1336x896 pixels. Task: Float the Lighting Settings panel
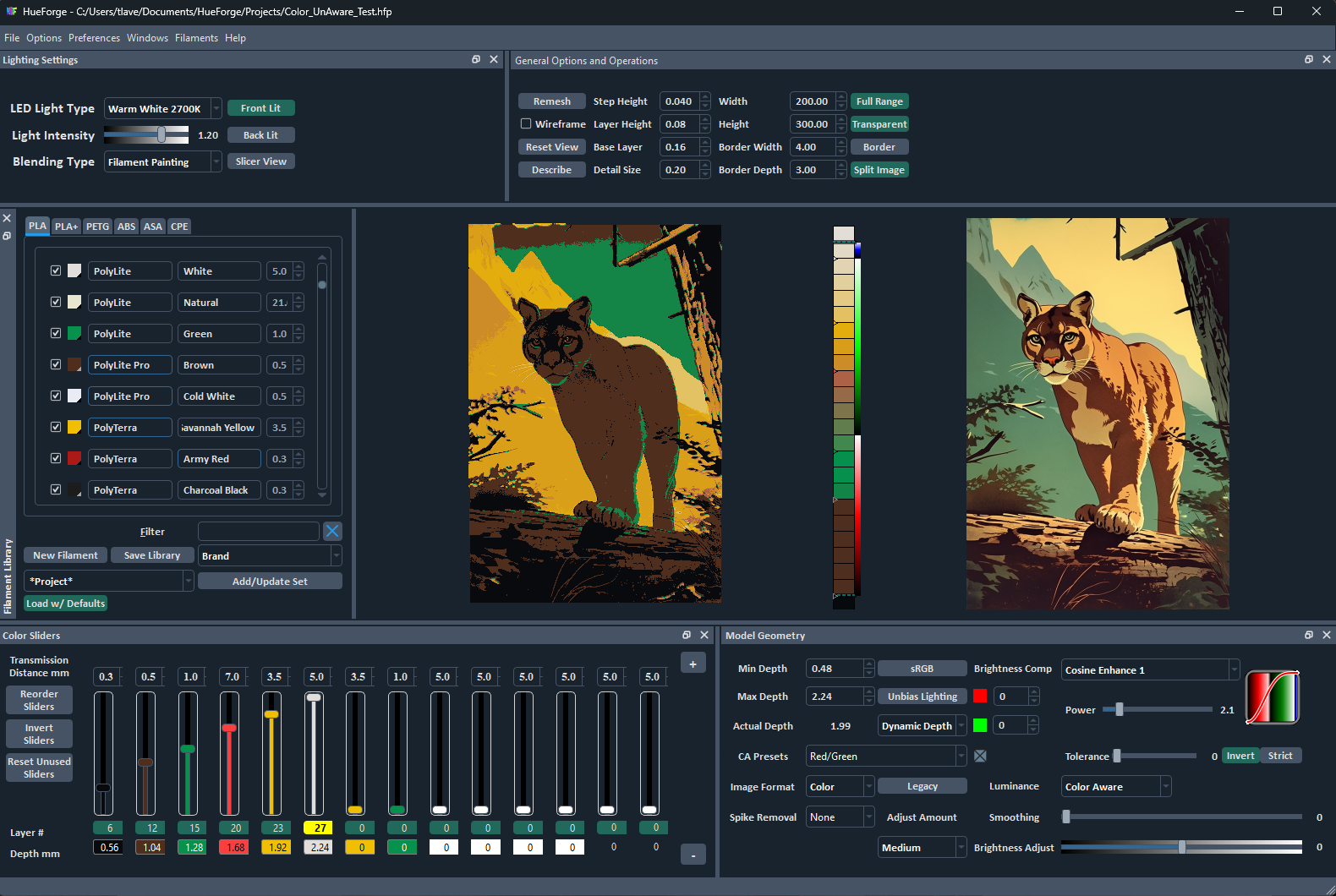(476, 59)
